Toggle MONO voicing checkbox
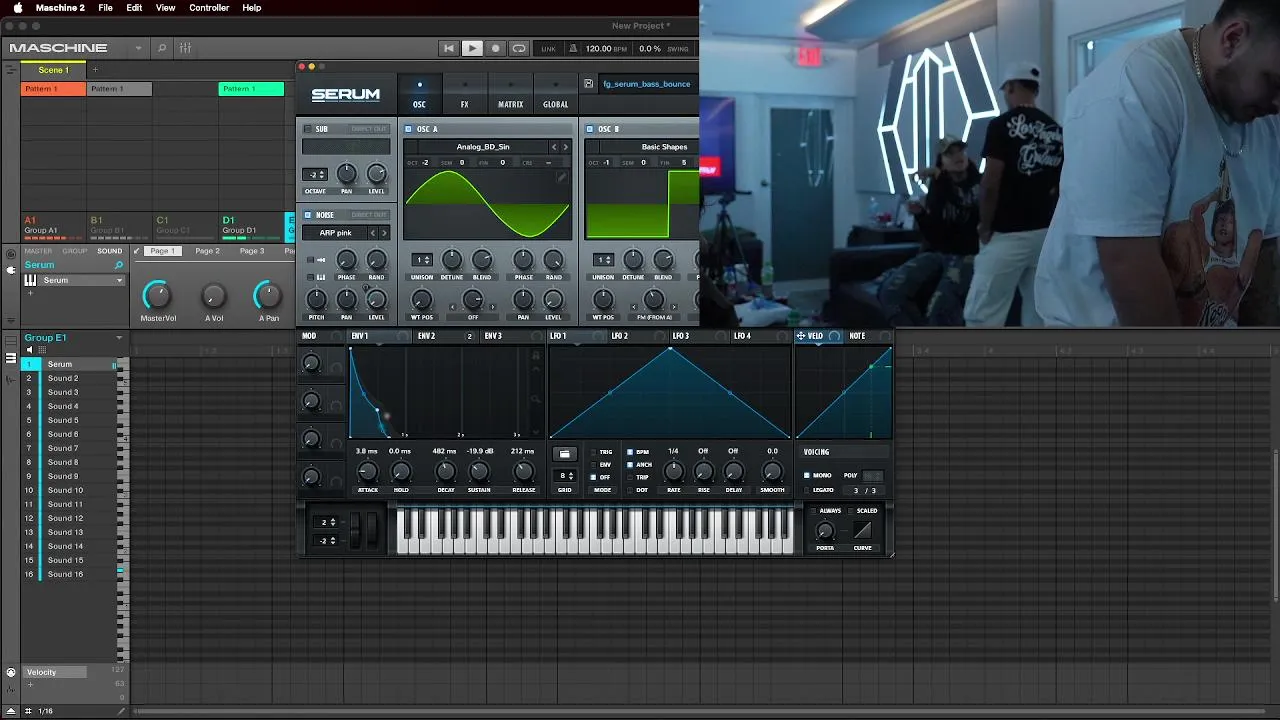This screenshot has height=720, width=1280. (x=808, y=475)
